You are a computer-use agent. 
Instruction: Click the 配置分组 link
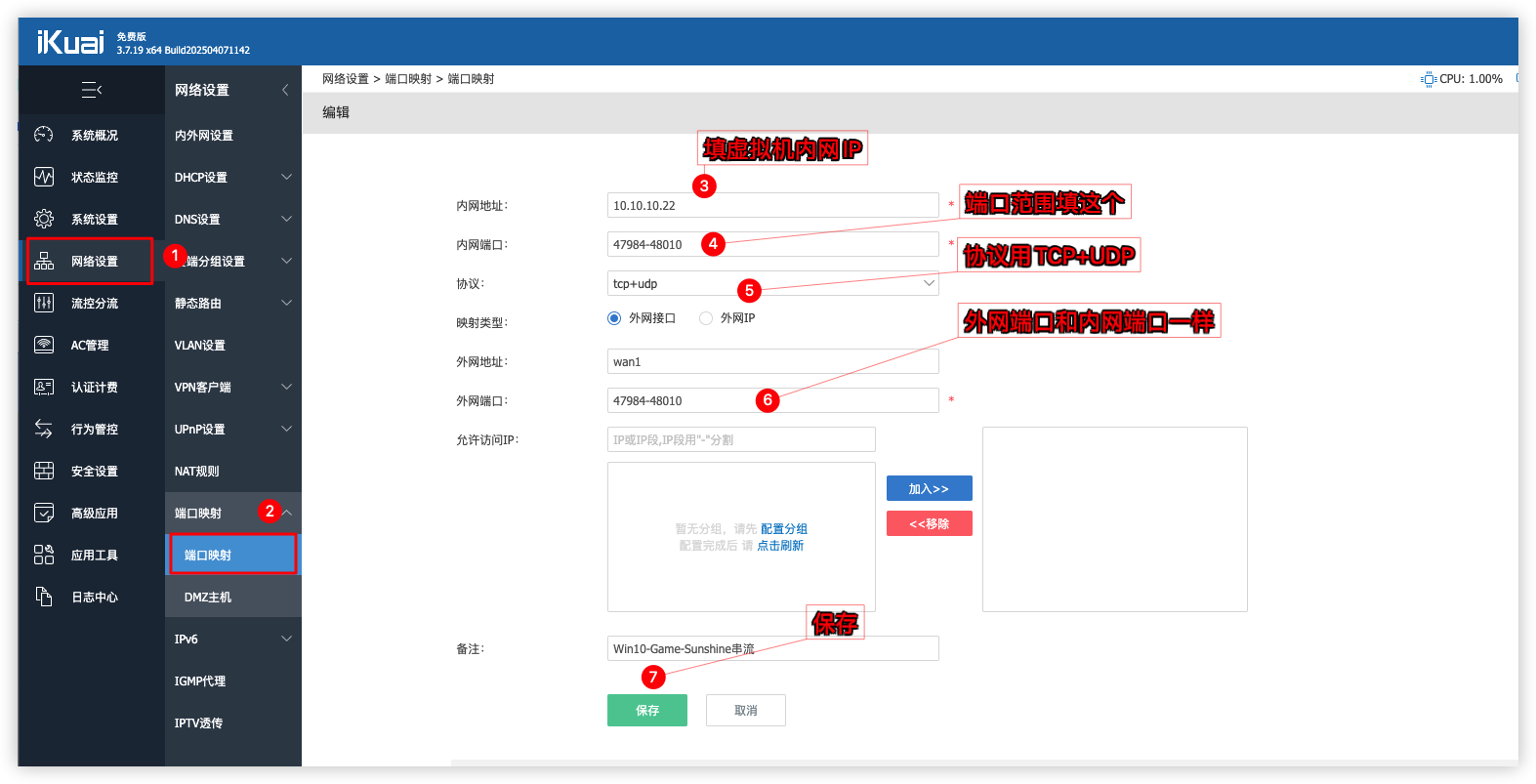pyautogui.click(x=784, y=528)
